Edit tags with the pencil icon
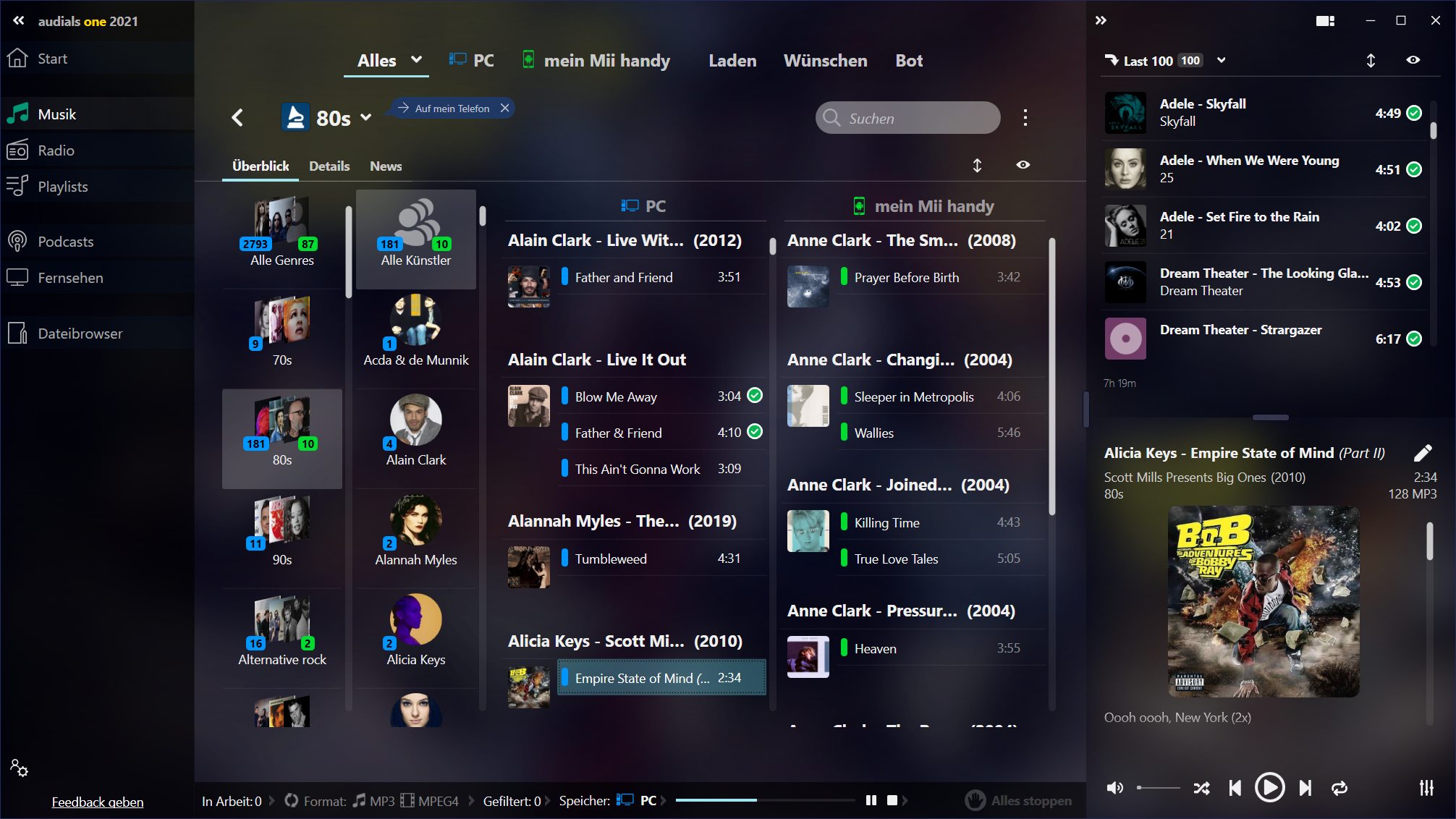Image resolution: width=1456 pixels, height=819 pixels. coord(1423,453)
